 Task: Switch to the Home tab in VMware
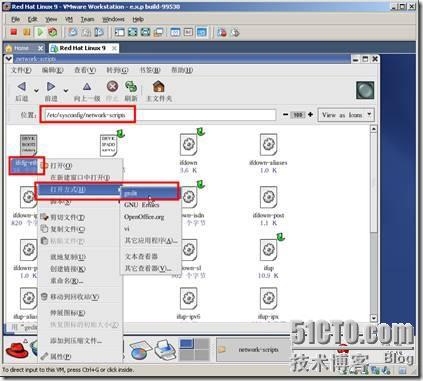(x=24, y=48)
